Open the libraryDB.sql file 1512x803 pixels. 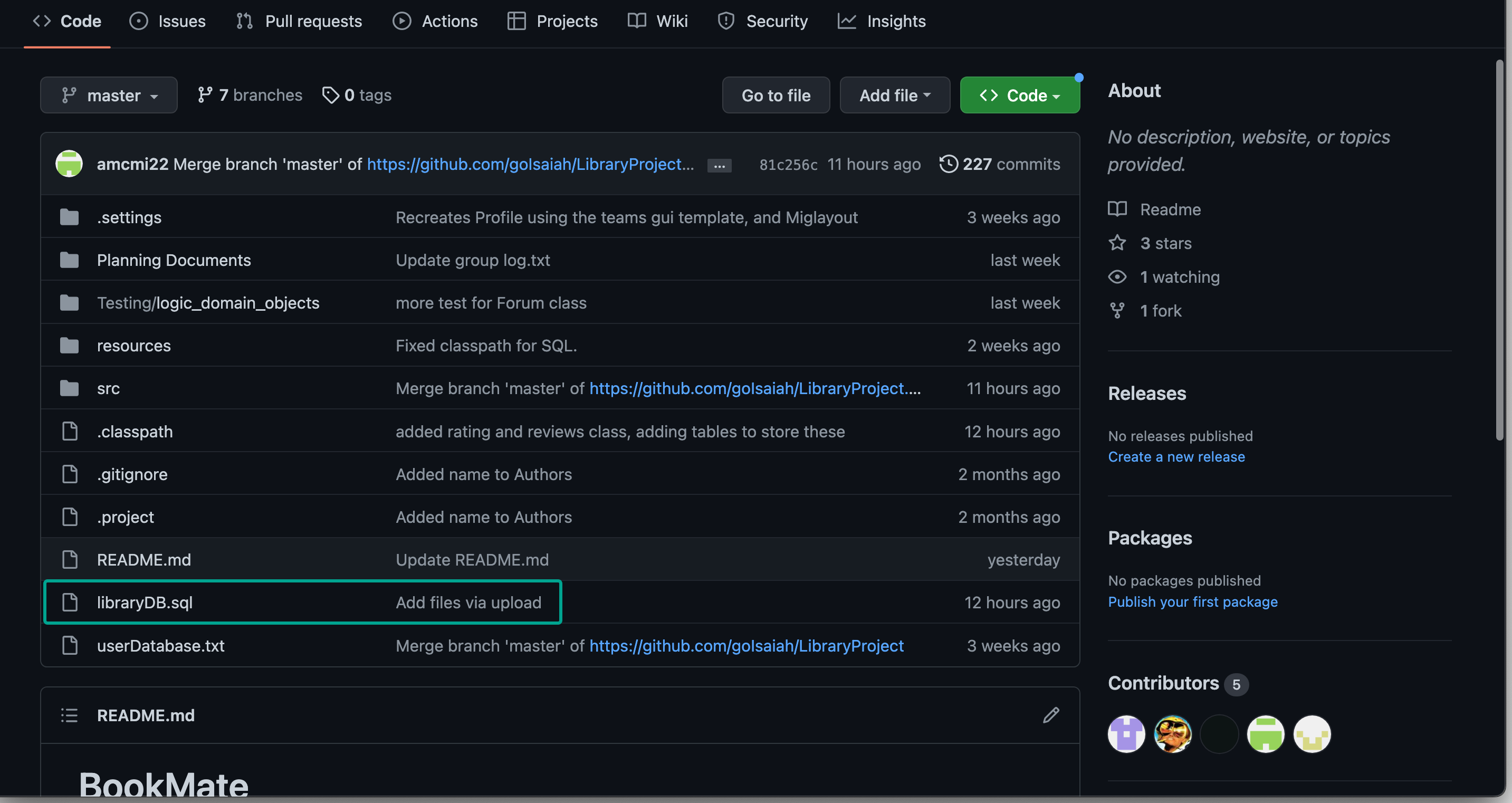(x=145, y=601)
